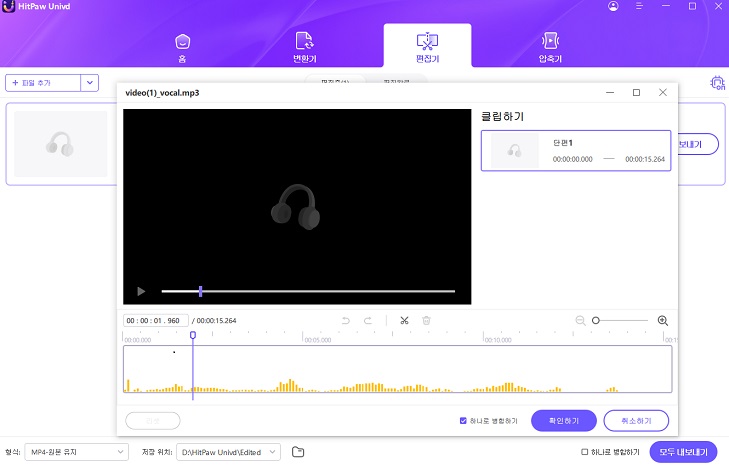
Task: Expand the 파일 추가 dropdown arrow
Action: [x=89, y=83]
